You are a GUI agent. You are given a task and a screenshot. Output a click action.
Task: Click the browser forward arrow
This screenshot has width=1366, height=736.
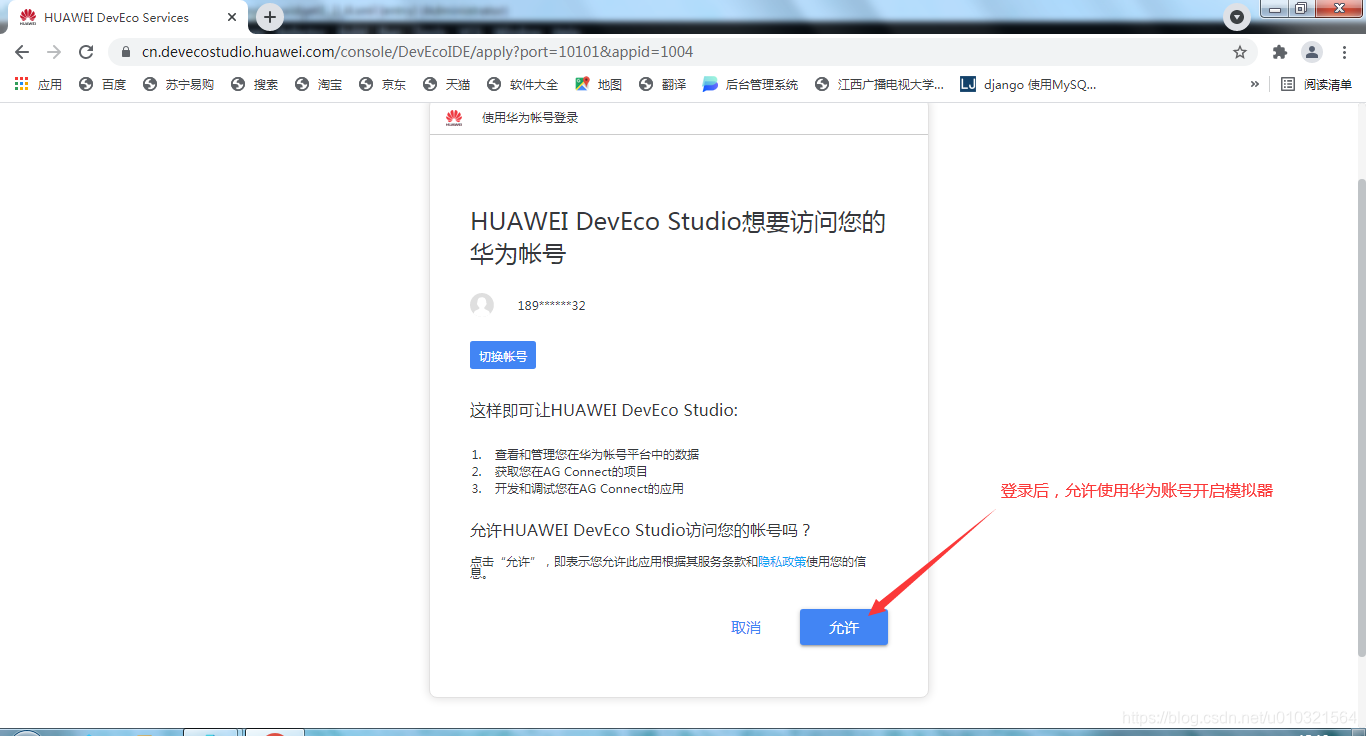coord(54,52)
